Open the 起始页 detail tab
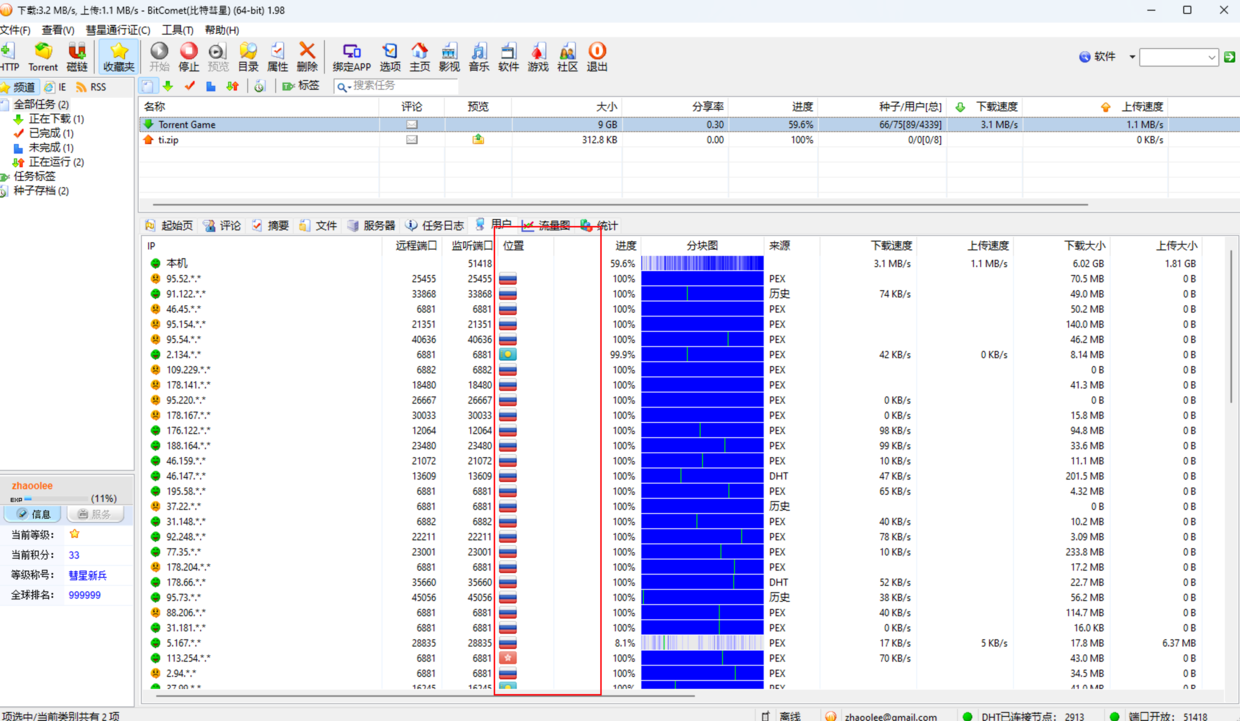Screen dimensions: 1240x721 (x=169, y=226)
